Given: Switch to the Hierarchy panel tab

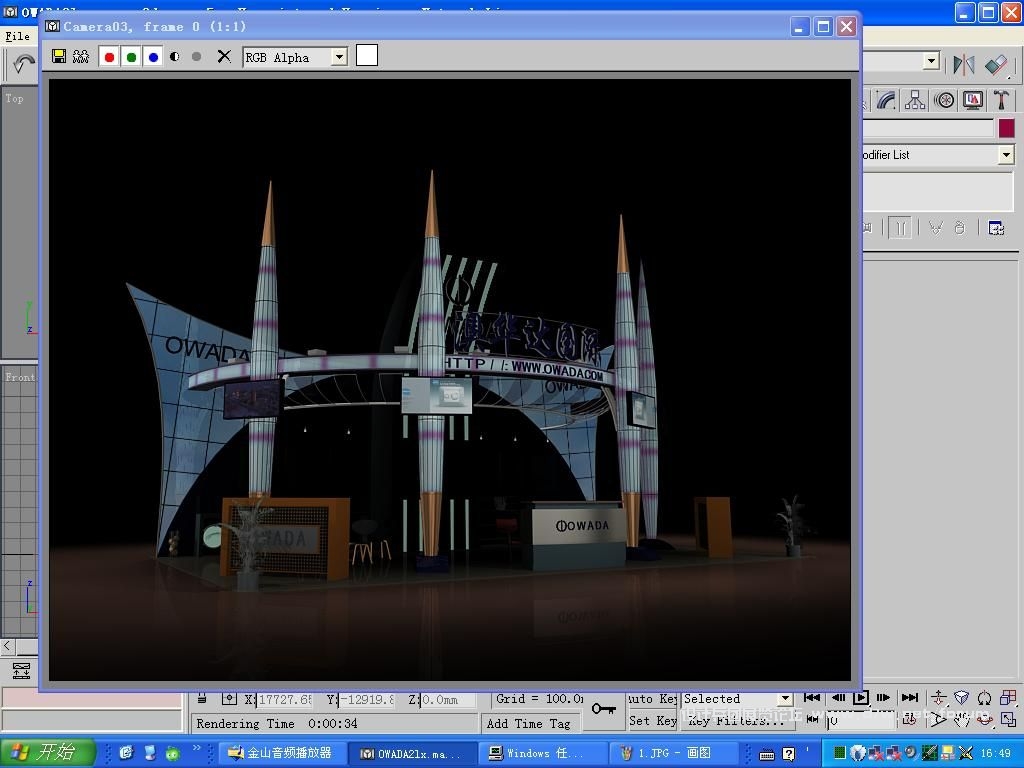Looking at the screenshot, I should pyautogui.click(x=915, y=100).
